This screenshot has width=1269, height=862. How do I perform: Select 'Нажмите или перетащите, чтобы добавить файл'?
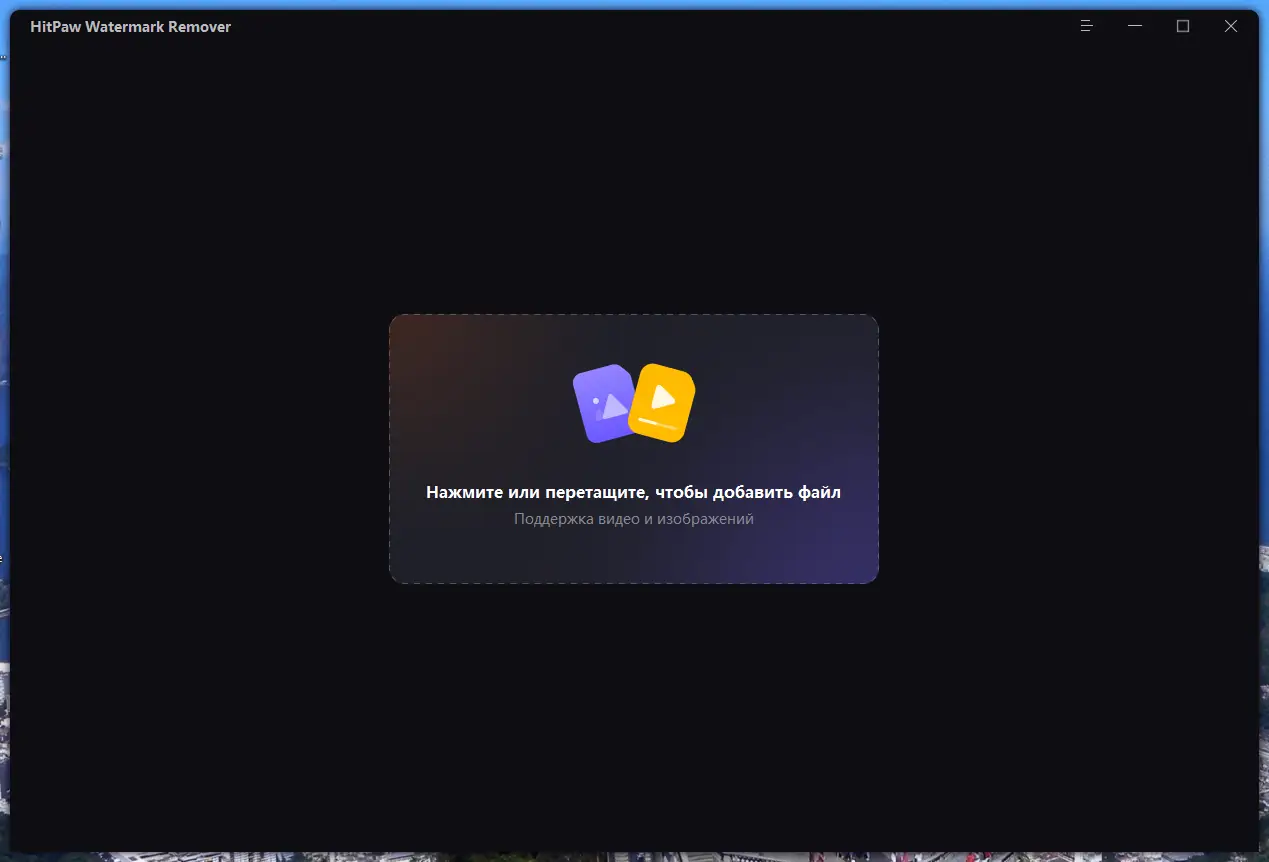[633, 491]
